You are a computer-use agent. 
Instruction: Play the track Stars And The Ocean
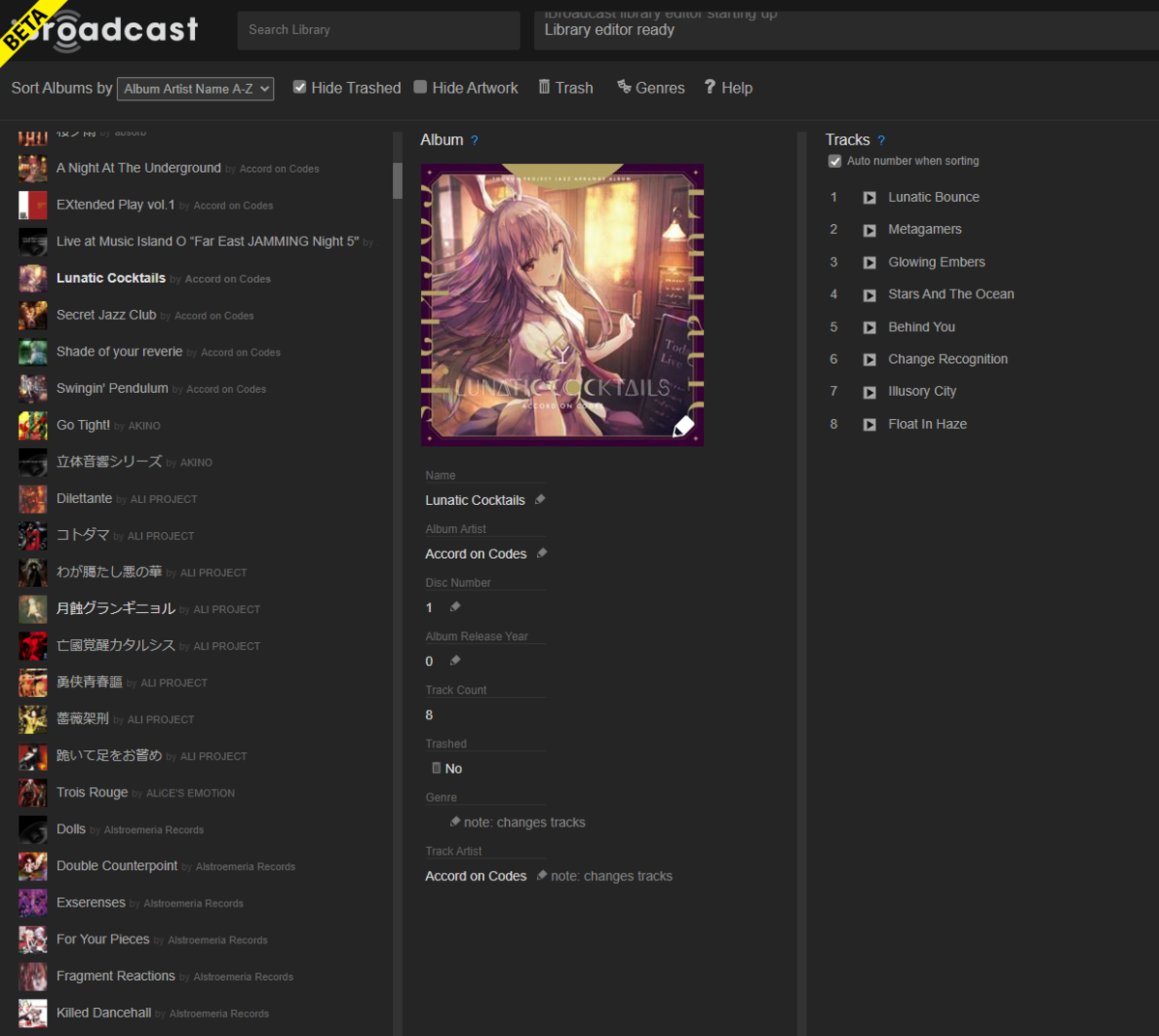(x=869, y=294)
